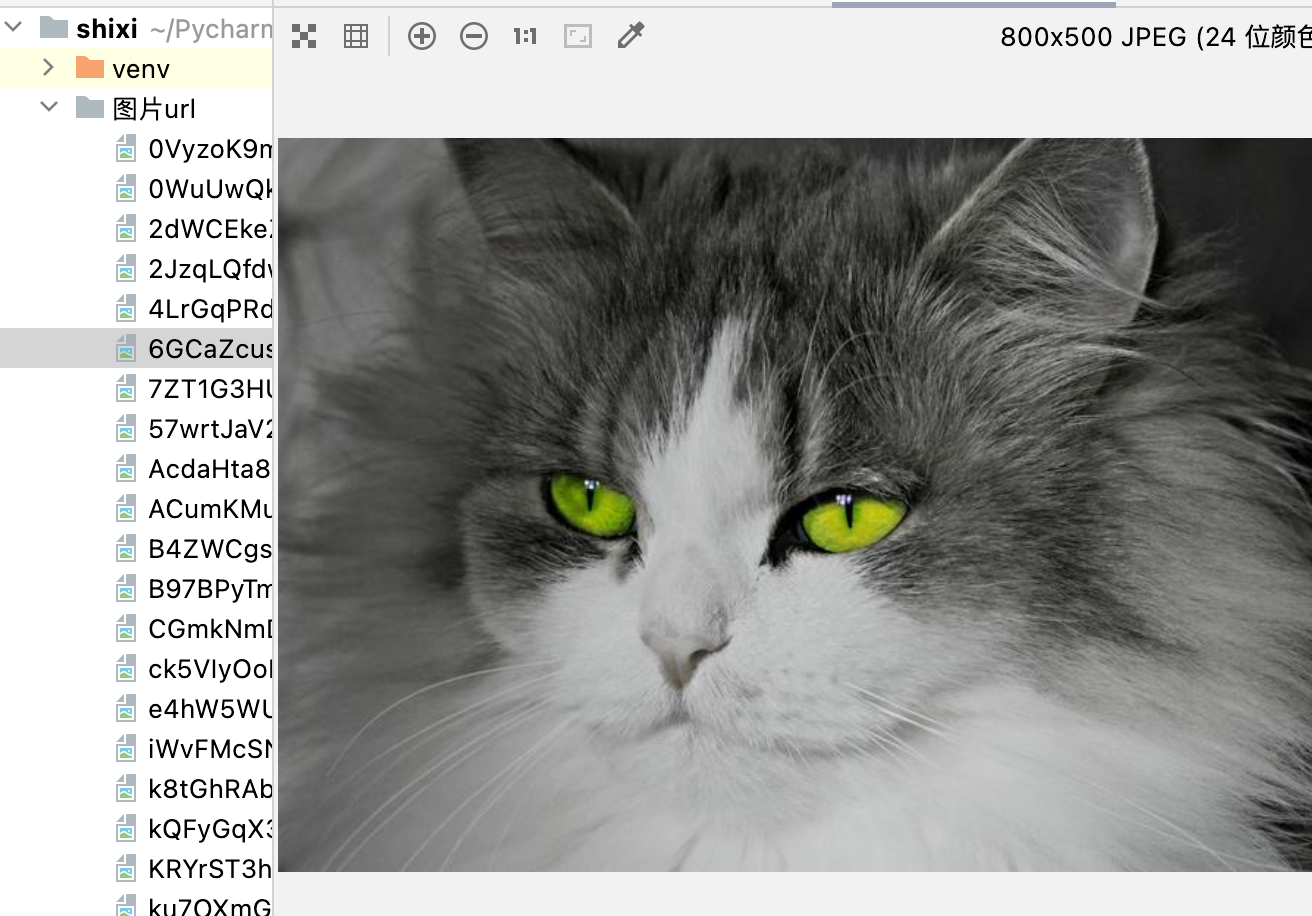Open the file starting with AcdaHta8
1312x916 pixels.
pyautogui.click(x=210, y=468)
